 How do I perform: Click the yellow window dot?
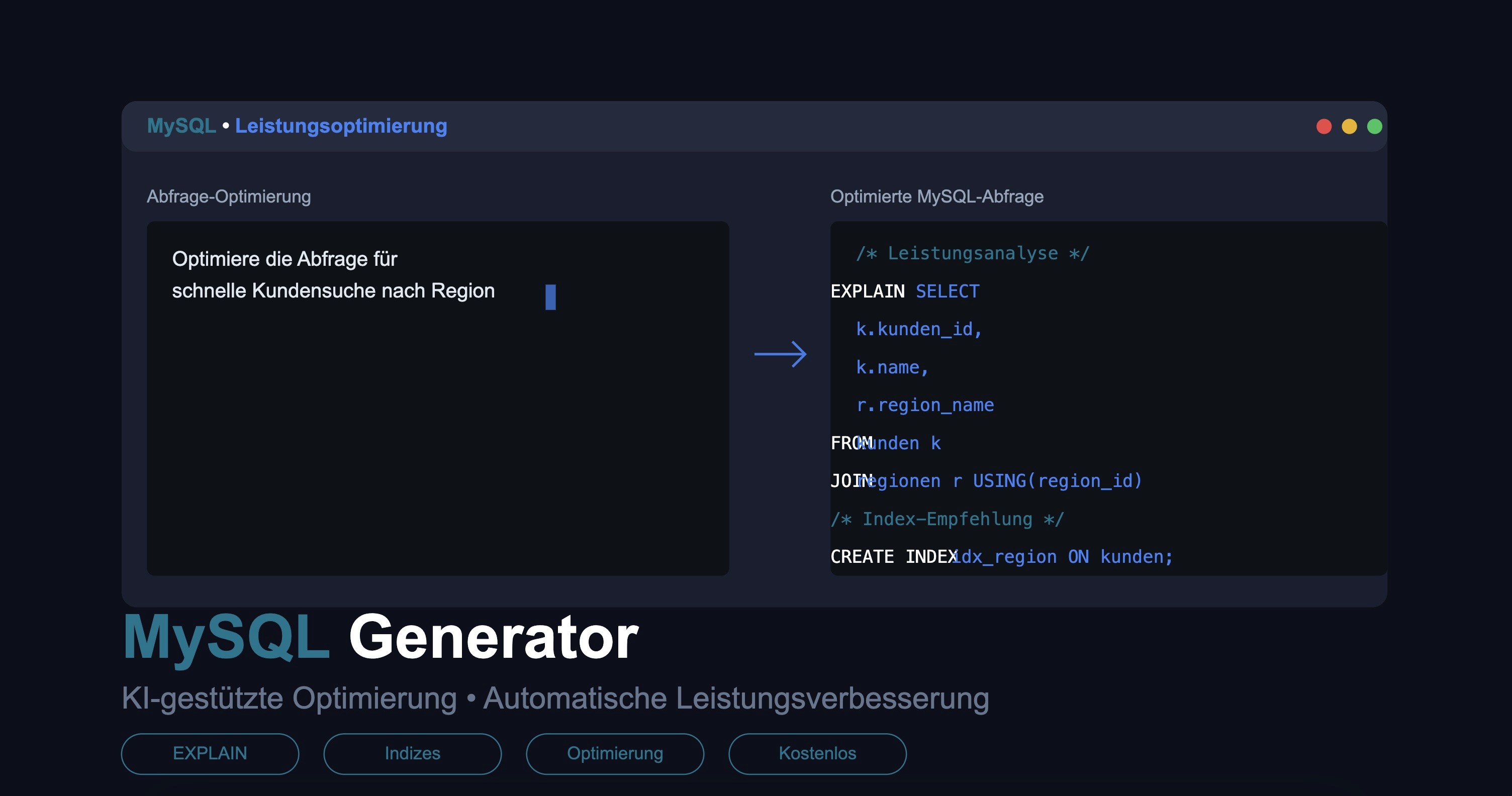click(x=1349, y=126)
